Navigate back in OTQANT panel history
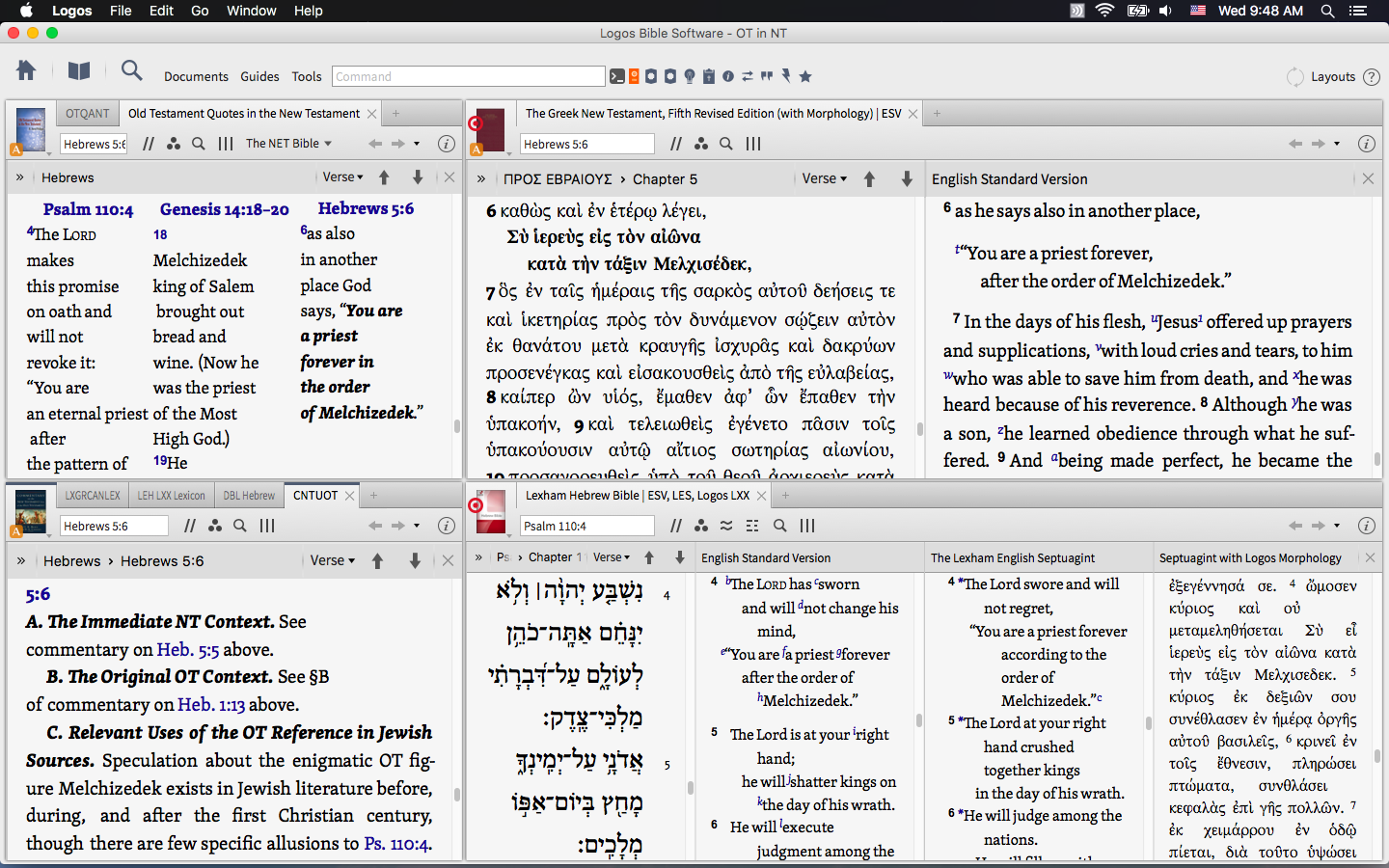 pos(375,144)
